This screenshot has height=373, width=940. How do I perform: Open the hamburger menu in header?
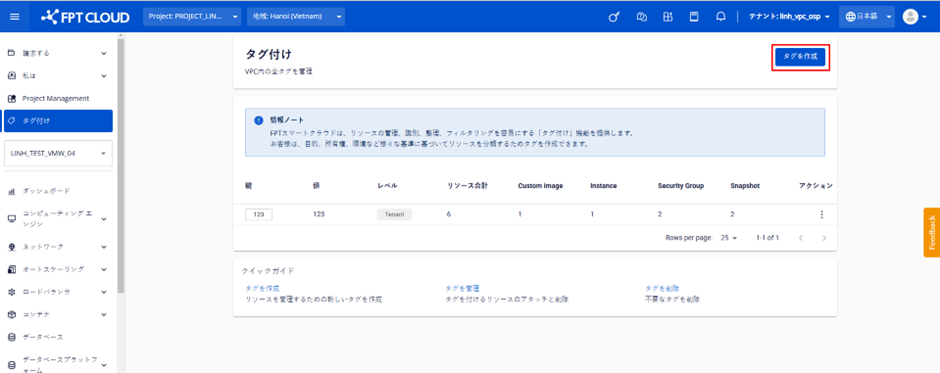point(15,17)
